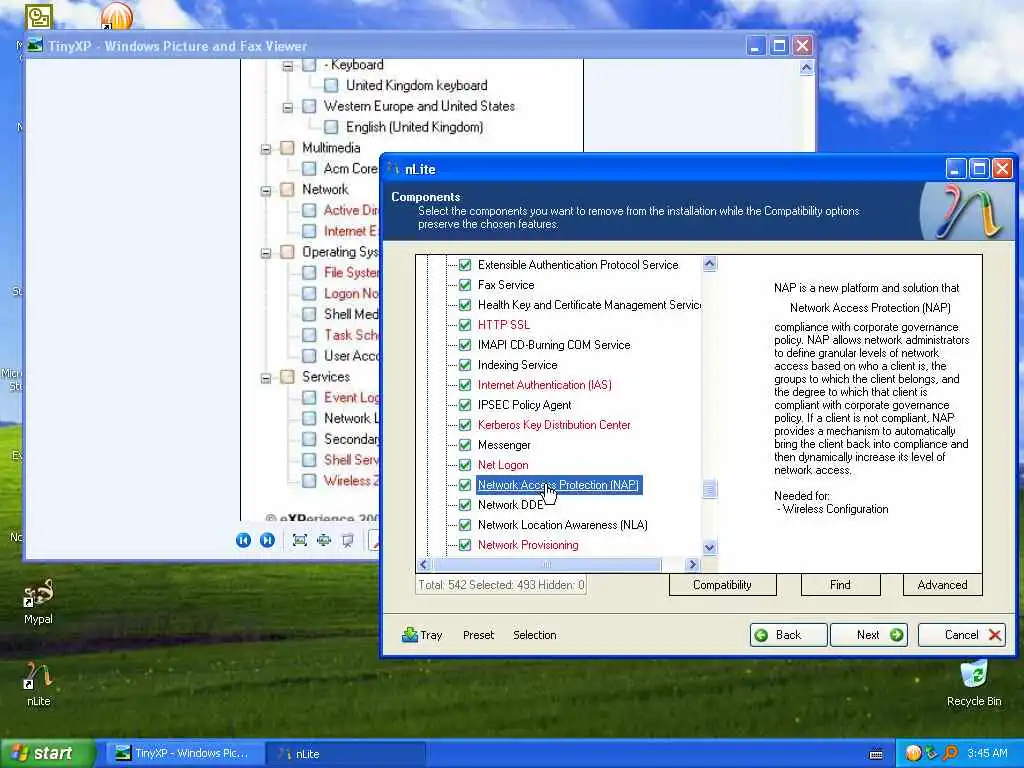
Task: Click vertical scrollbar thumb in components list
Action: click(x=710, y=488)
